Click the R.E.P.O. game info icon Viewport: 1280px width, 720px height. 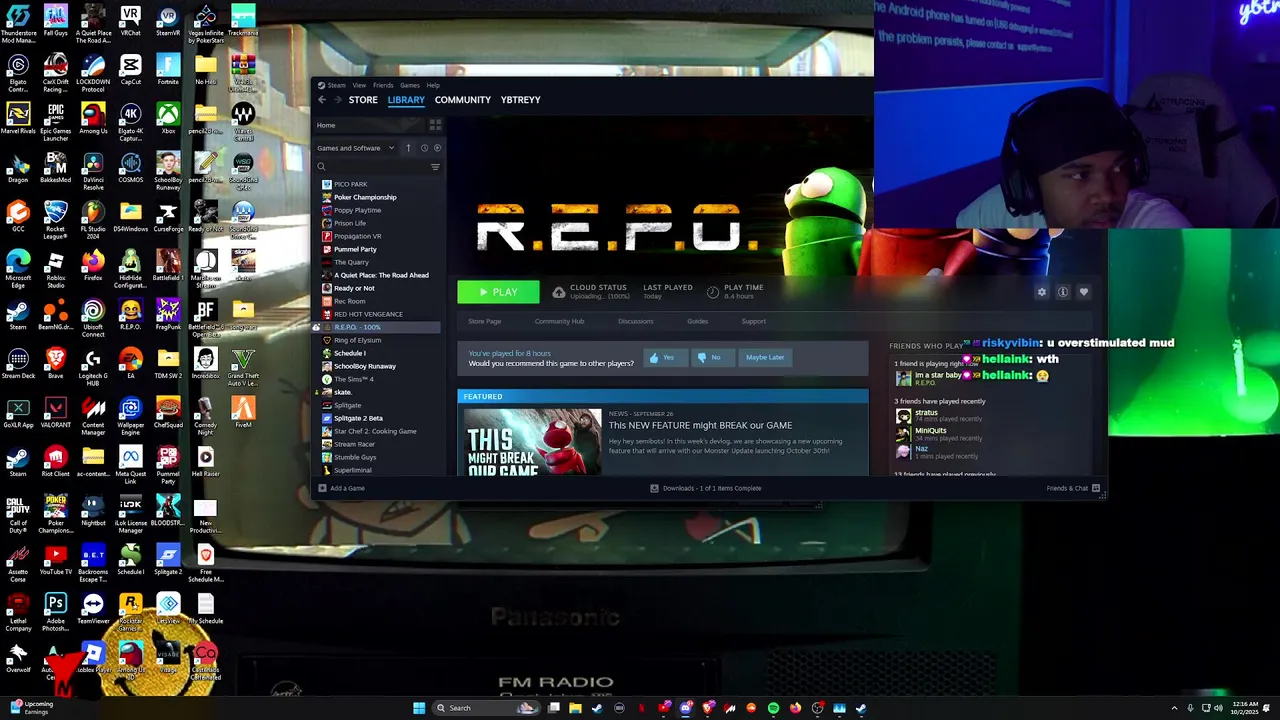pos(1063,292)
